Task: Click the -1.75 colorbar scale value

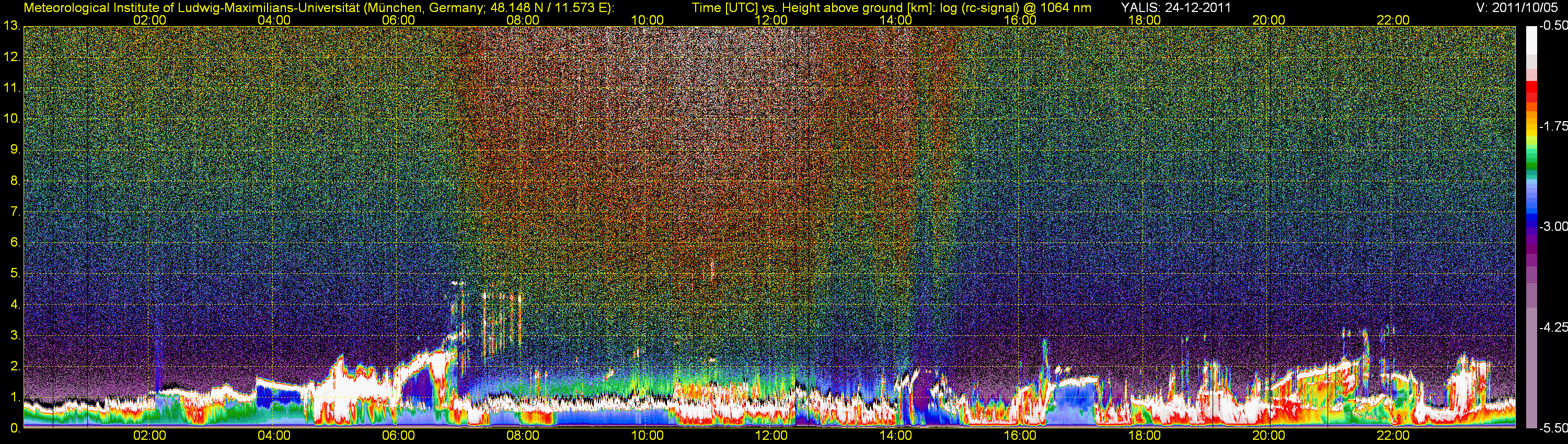Action: click(1553, 126)
